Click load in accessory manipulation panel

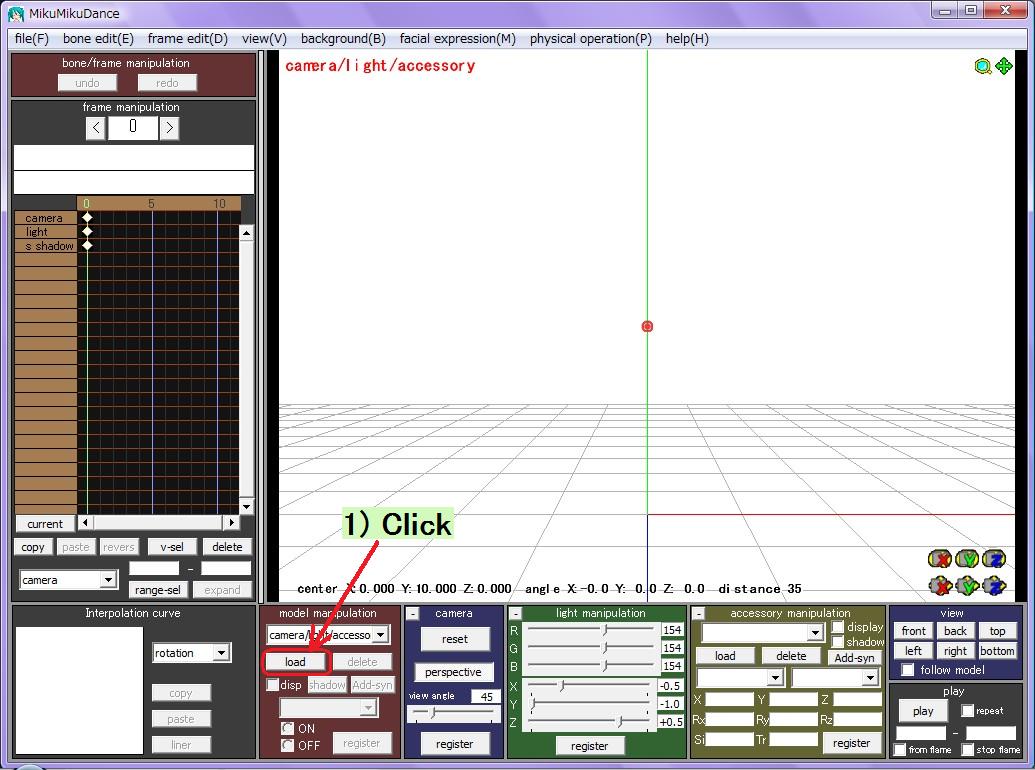pyautogui.click(x=725, y=656)
